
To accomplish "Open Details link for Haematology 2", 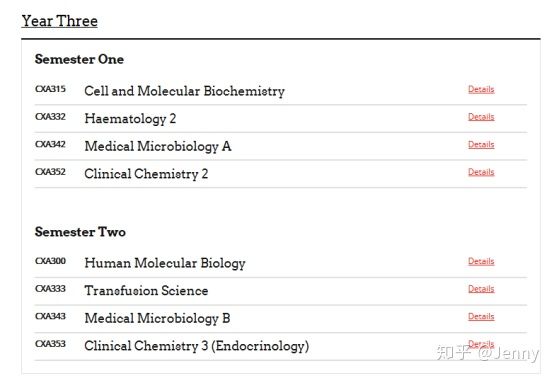I will (481, 117).
